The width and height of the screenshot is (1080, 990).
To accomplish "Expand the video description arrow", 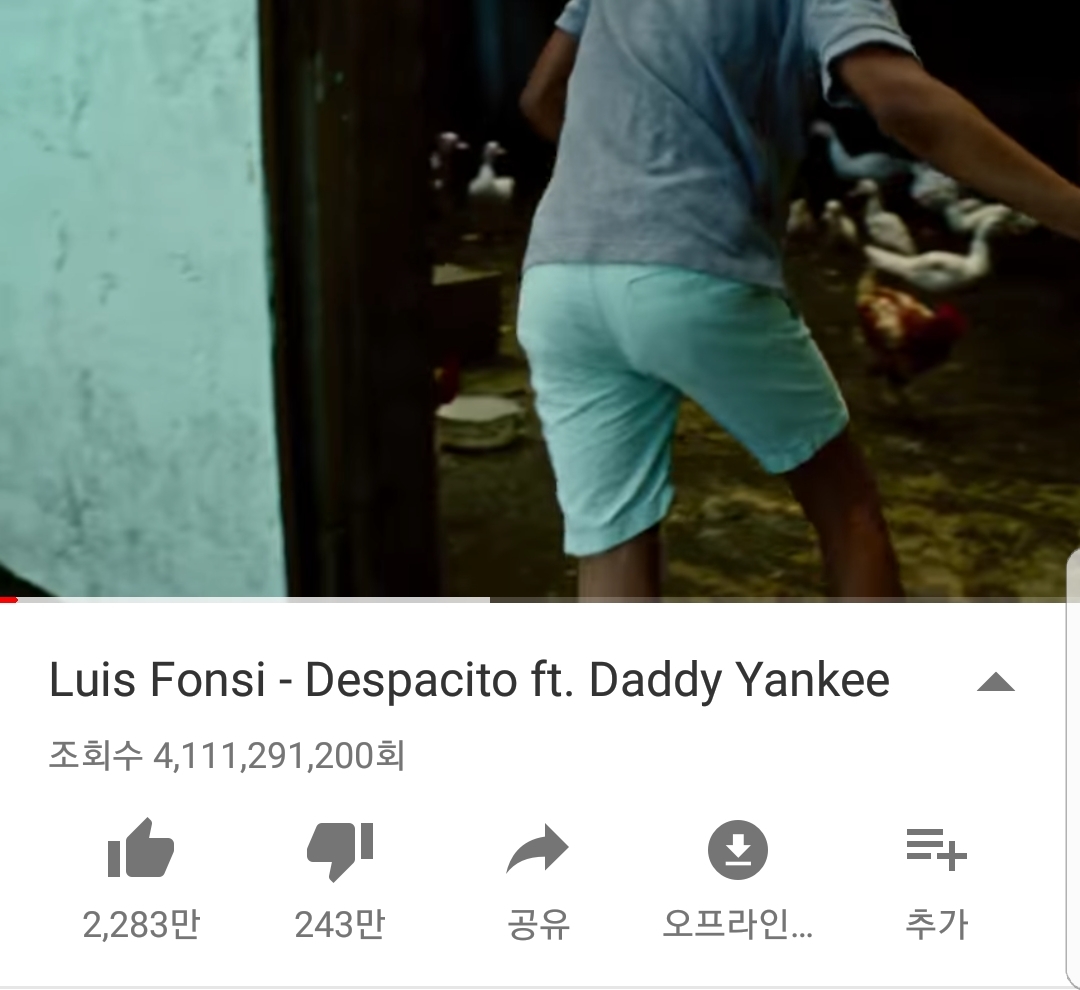I will 996,682.
